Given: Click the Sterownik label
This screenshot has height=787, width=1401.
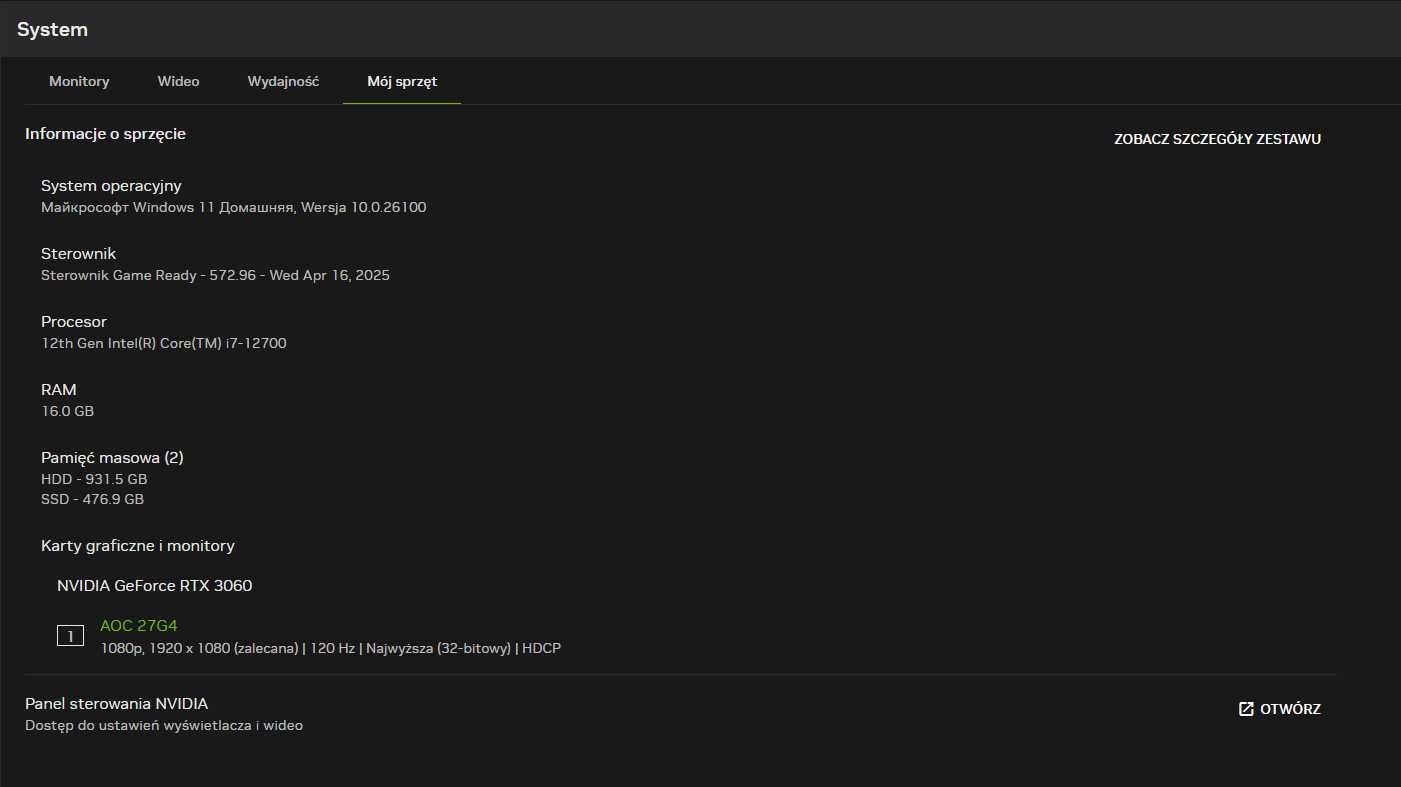Looking at the screenshot, I should [x=78, y=254].
